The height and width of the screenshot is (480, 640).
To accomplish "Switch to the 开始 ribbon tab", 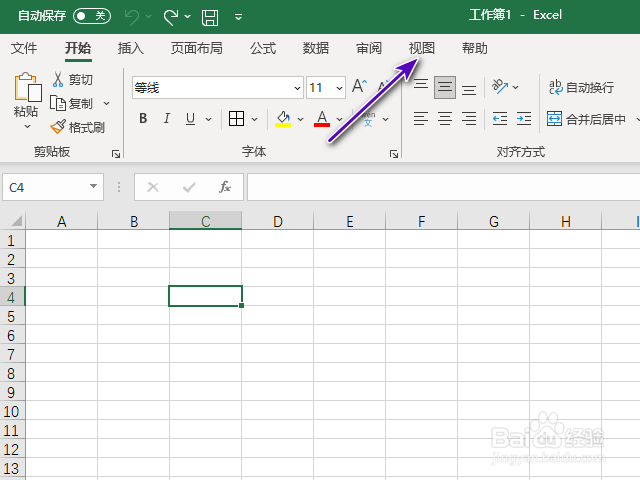I will click(78, 48).
